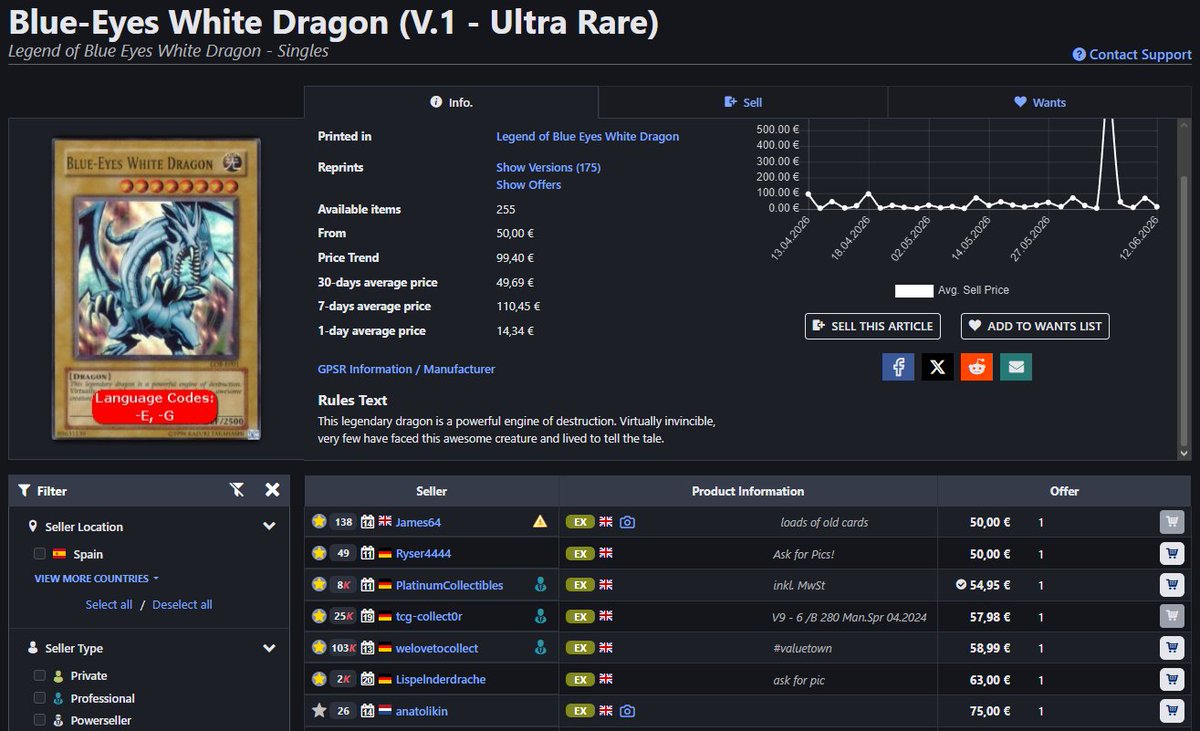Screen dimensions: 1200x731
Task: Click the Offer column header
Action: (x=1064, y=491)
